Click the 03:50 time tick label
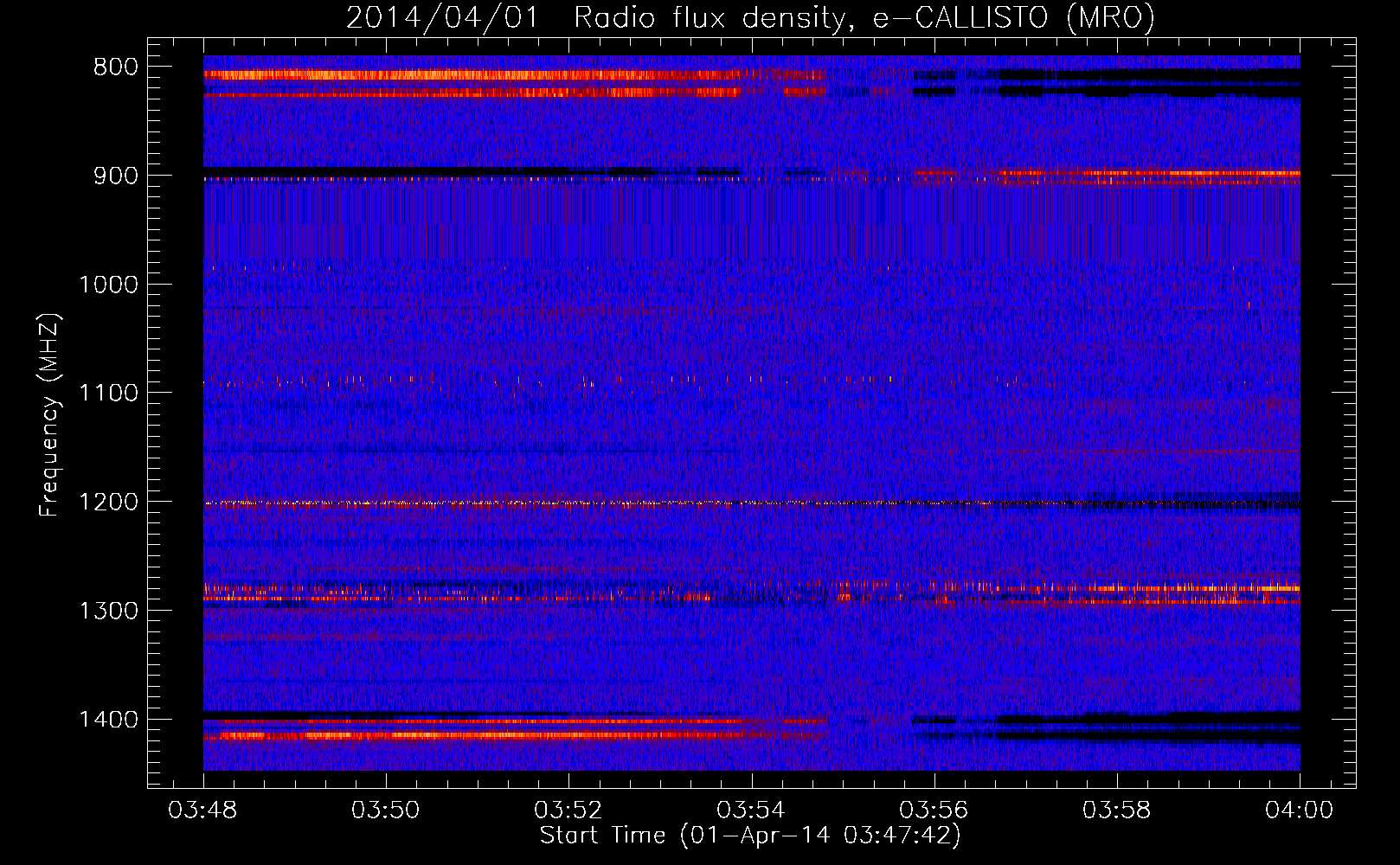 tap(385, 811)
